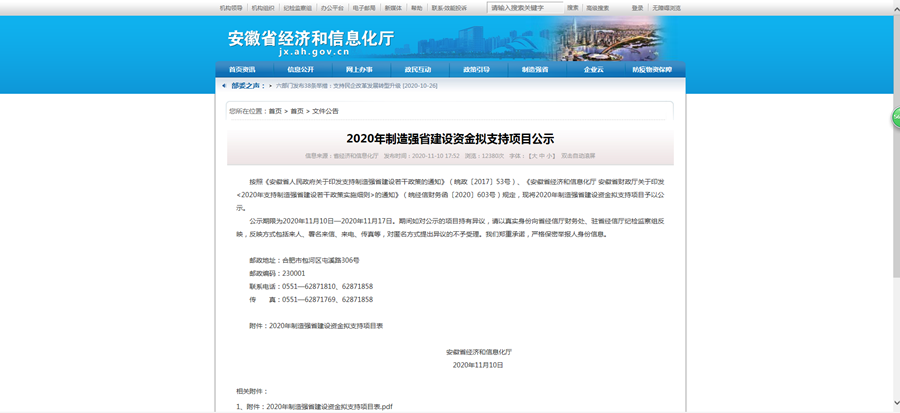
Task: Open the 政民互动 navigation menu
Action: tap(418, 69)
